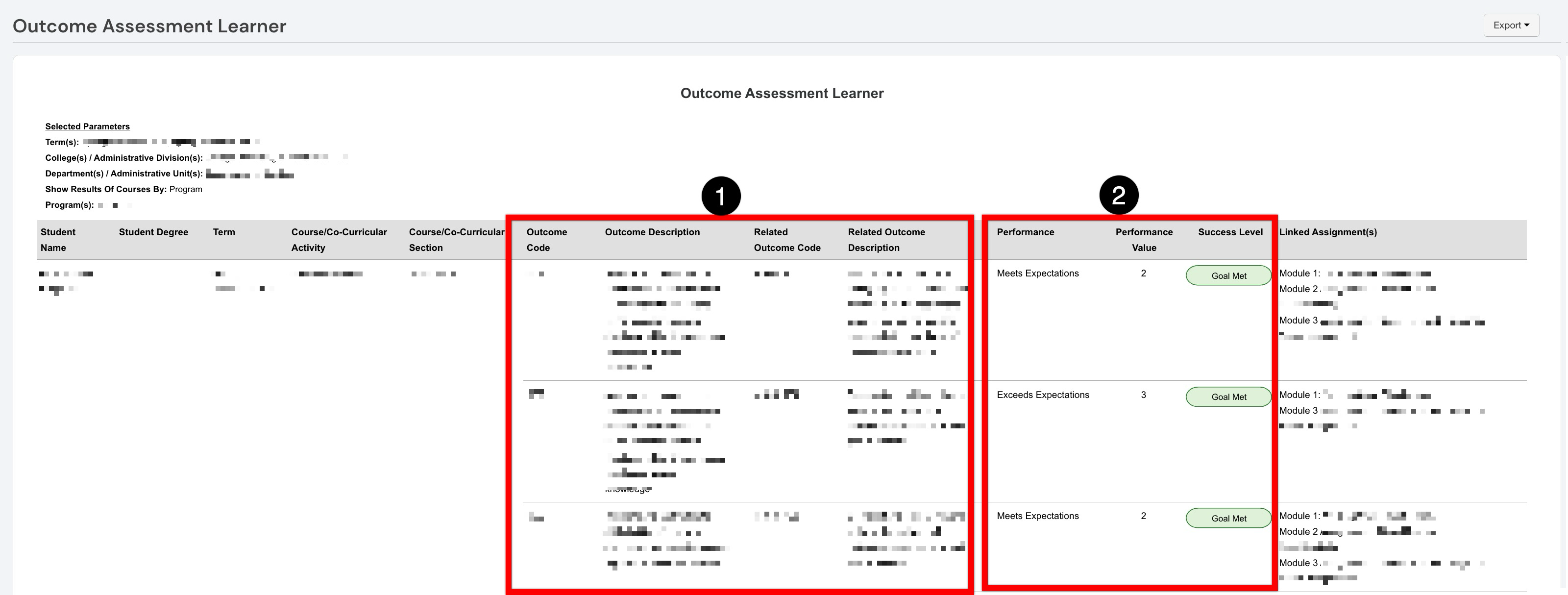Click Goal Met badge in Exceeds Expectations row
The width and height of the screenshot is (1568, 595).
coord(1228,397)
